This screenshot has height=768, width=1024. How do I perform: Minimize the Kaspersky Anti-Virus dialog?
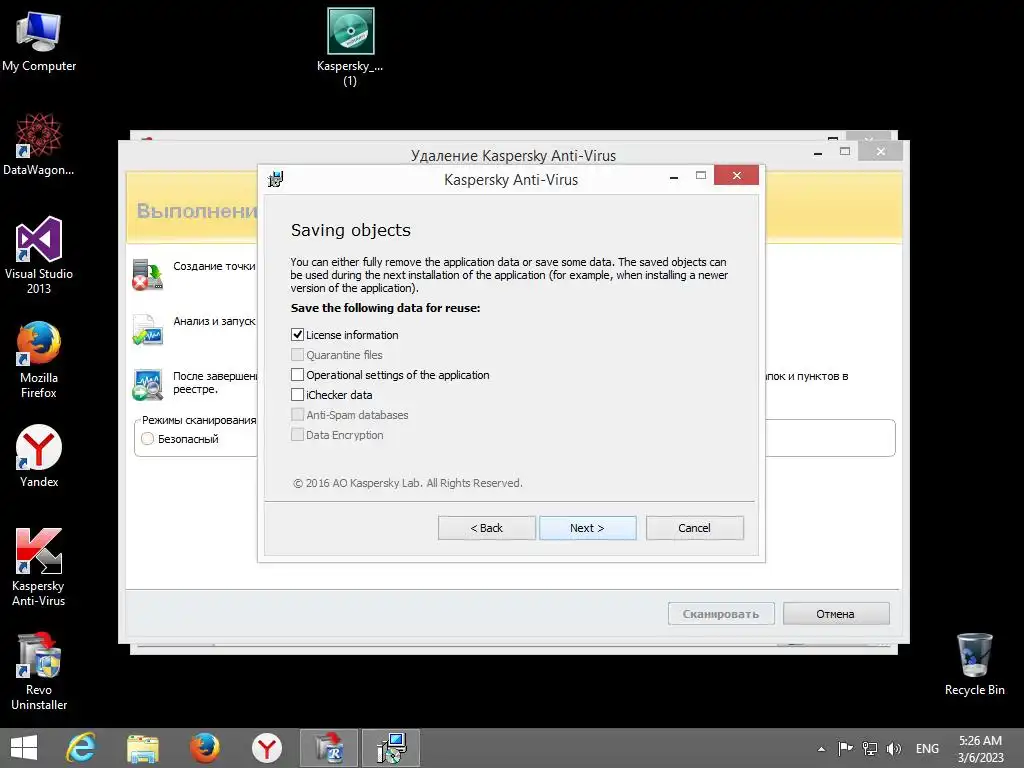point(674,176)
